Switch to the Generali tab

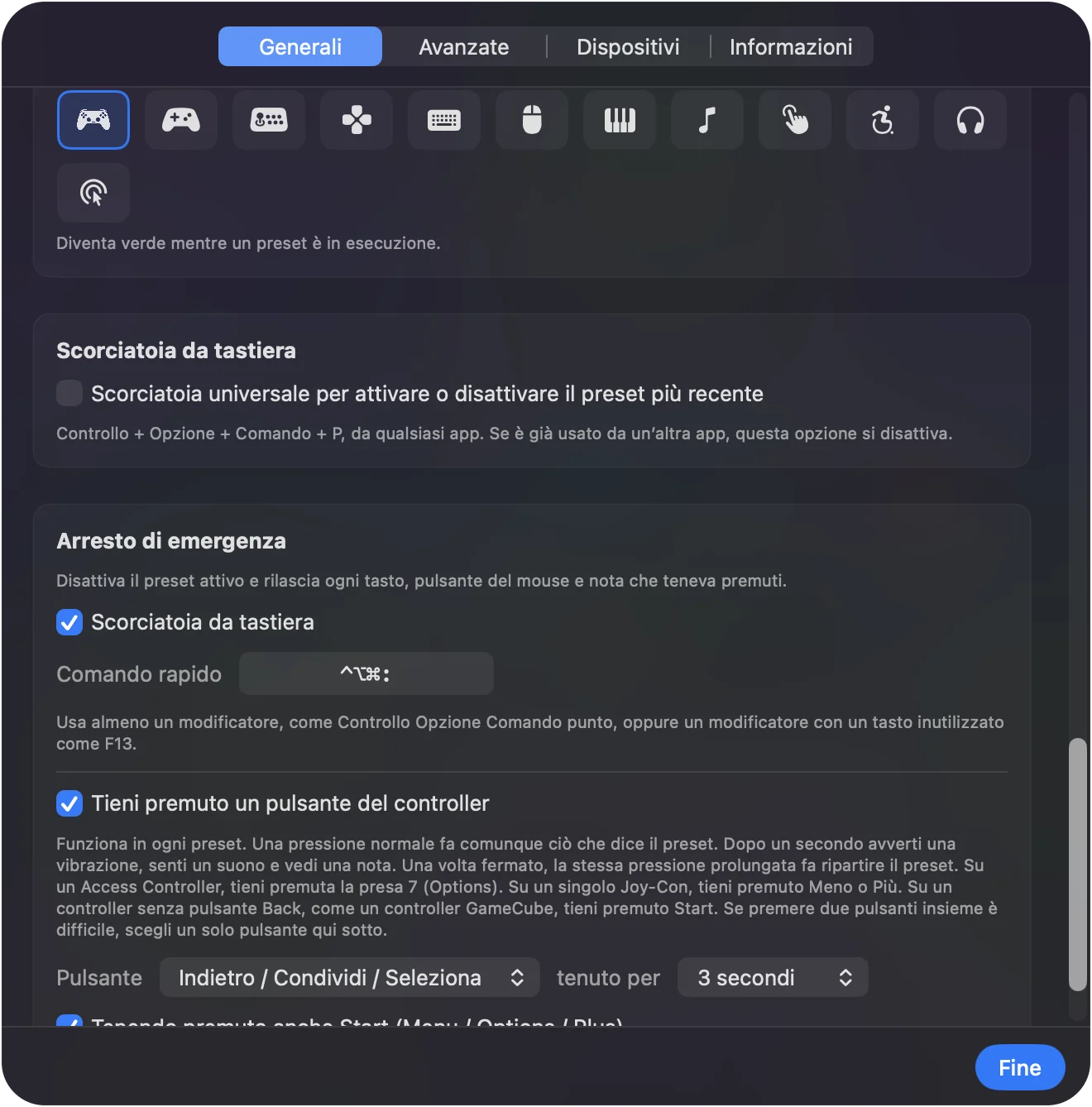click(x=300, y=46)
